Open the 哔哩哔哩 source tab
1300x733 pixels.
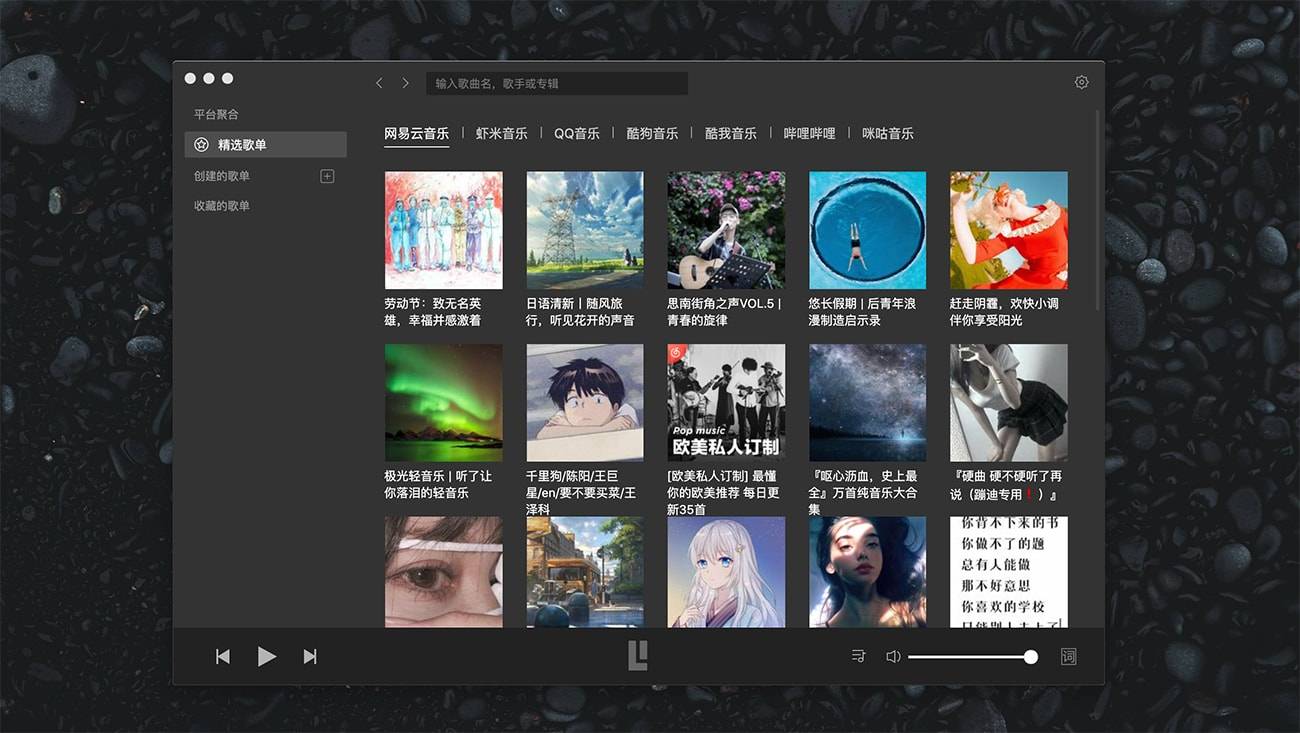[809, 133]
